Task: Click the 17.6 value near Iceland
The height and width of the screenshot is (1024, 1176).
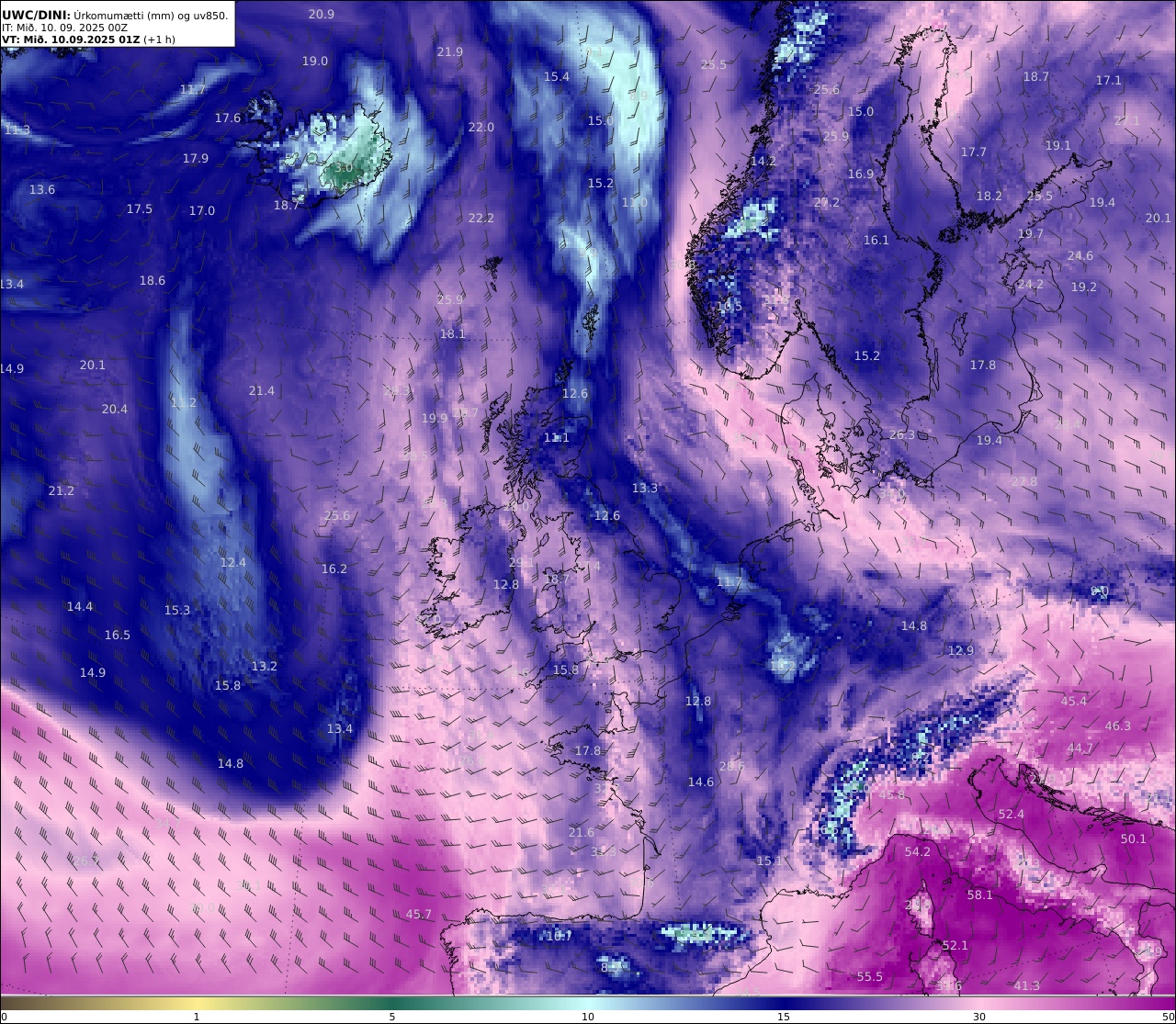Action: click(228, 118)
